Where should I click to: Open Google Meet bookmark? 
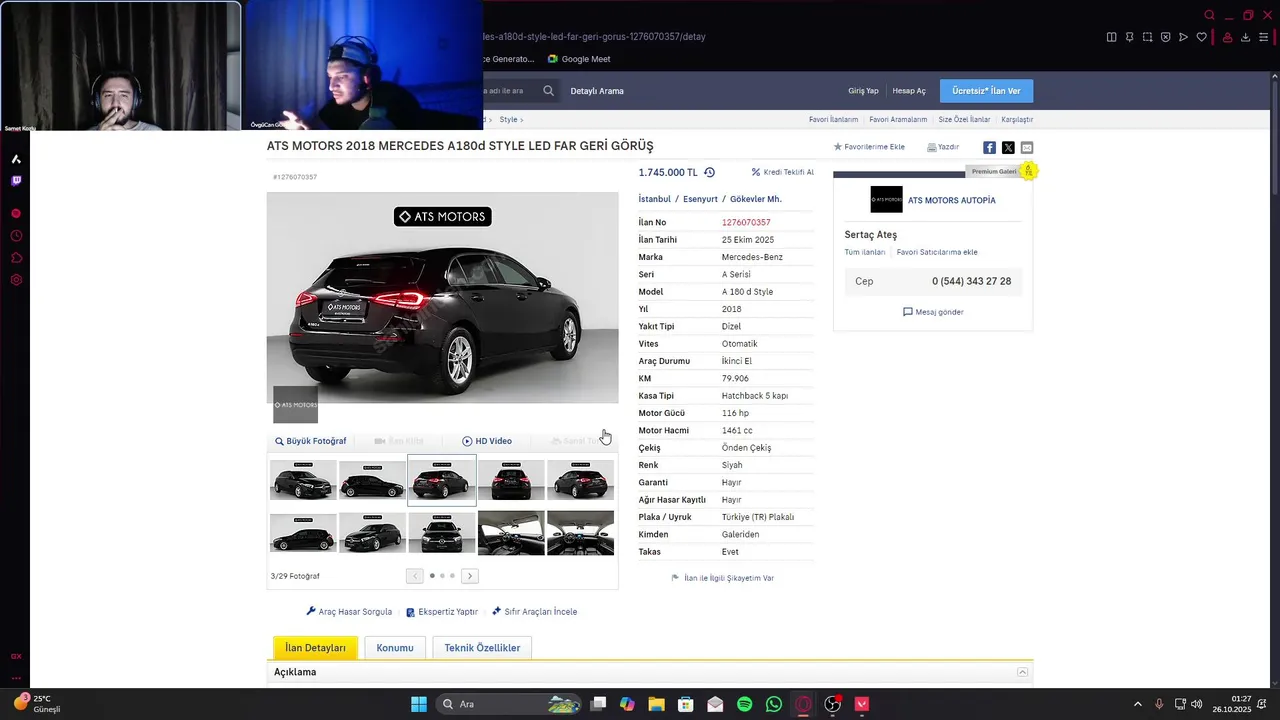click(x=579, y=59)
